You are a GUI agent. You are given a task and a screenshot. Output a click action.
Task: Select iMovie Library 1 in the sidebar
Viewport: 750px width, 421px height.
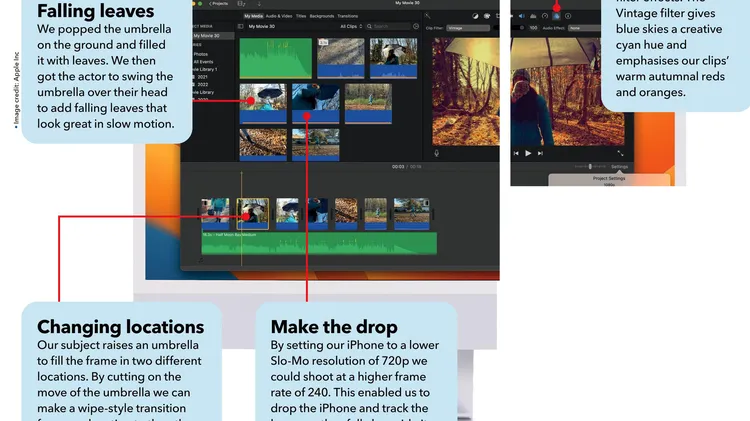pos(205,69)
